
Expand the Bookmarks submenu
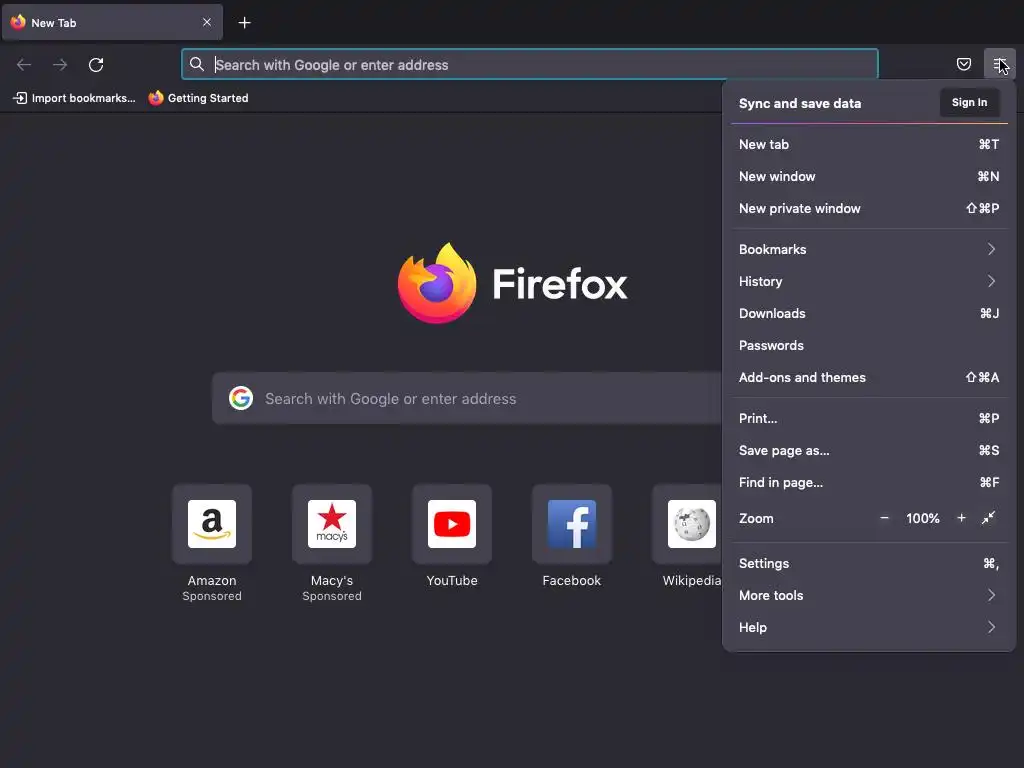pos(869,249)
